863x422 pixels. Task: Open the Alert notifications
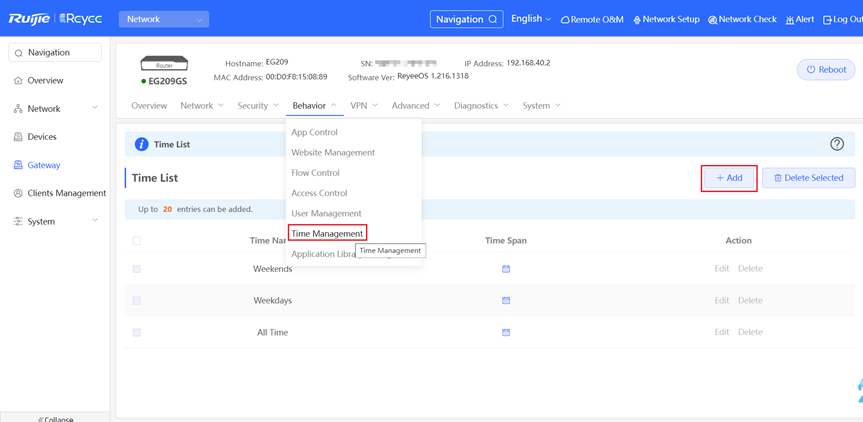800,19
